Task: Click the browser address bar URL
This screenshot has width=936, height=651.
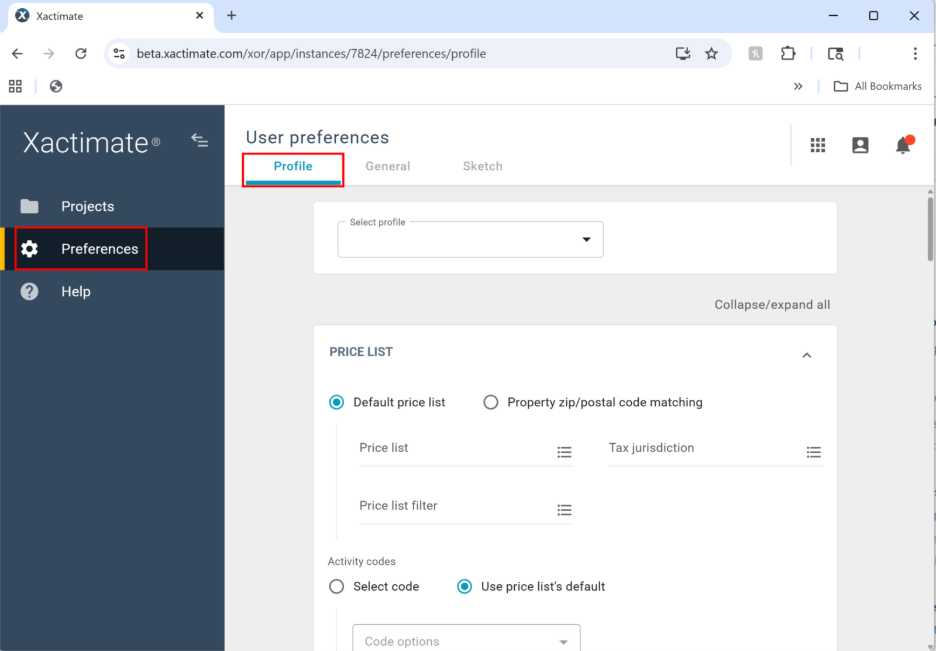Action: (311, 54)
